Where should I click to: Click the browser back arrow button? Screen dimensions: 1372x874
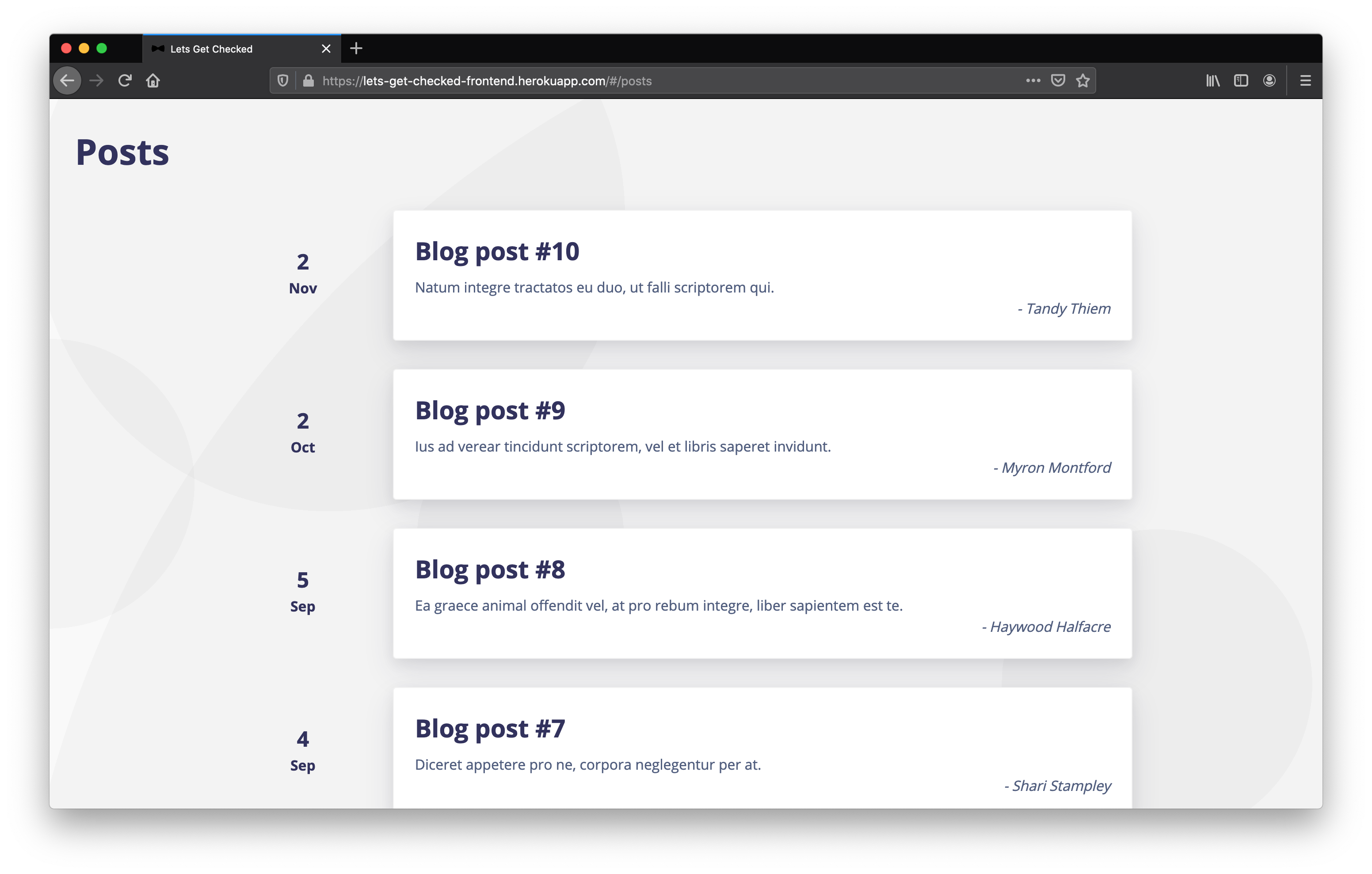tap(67, 80)
